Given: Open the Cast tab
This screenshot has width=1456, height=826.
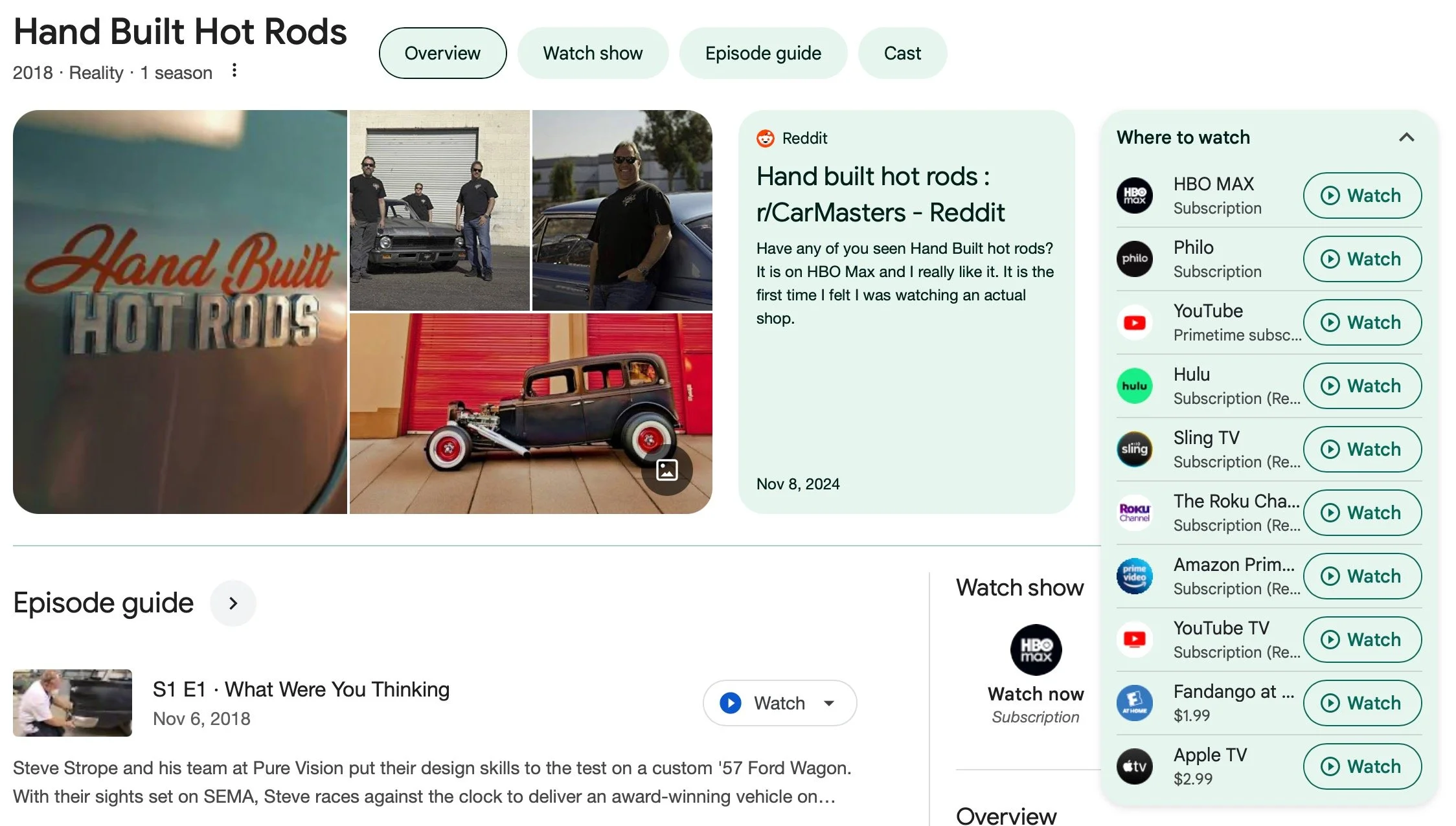Looking at the screenshot, I should coord(902,53).
